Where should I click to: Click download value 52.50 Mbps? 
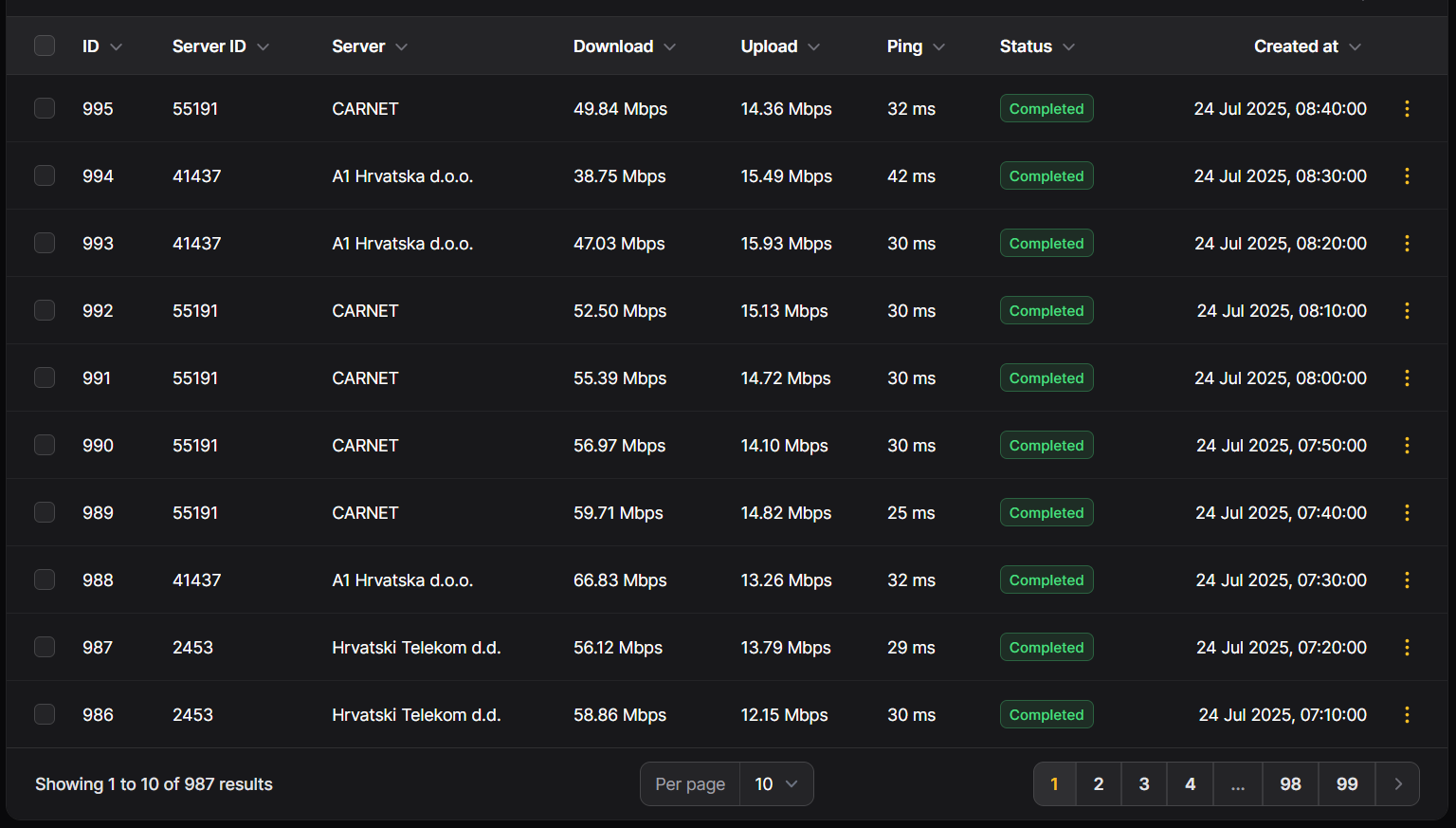tap(620, 311)
